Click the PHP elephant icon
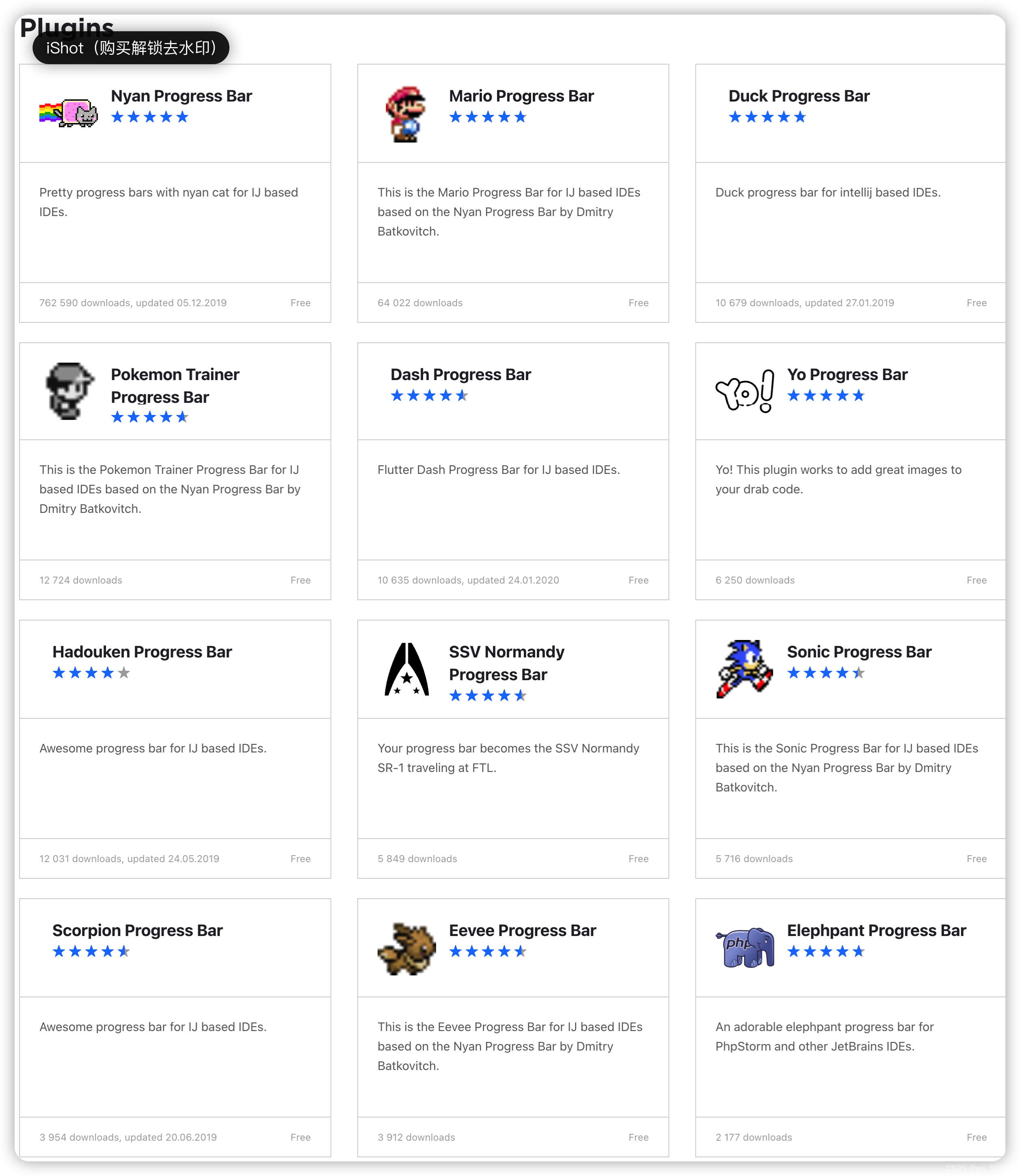 click(x=745, y=948)
